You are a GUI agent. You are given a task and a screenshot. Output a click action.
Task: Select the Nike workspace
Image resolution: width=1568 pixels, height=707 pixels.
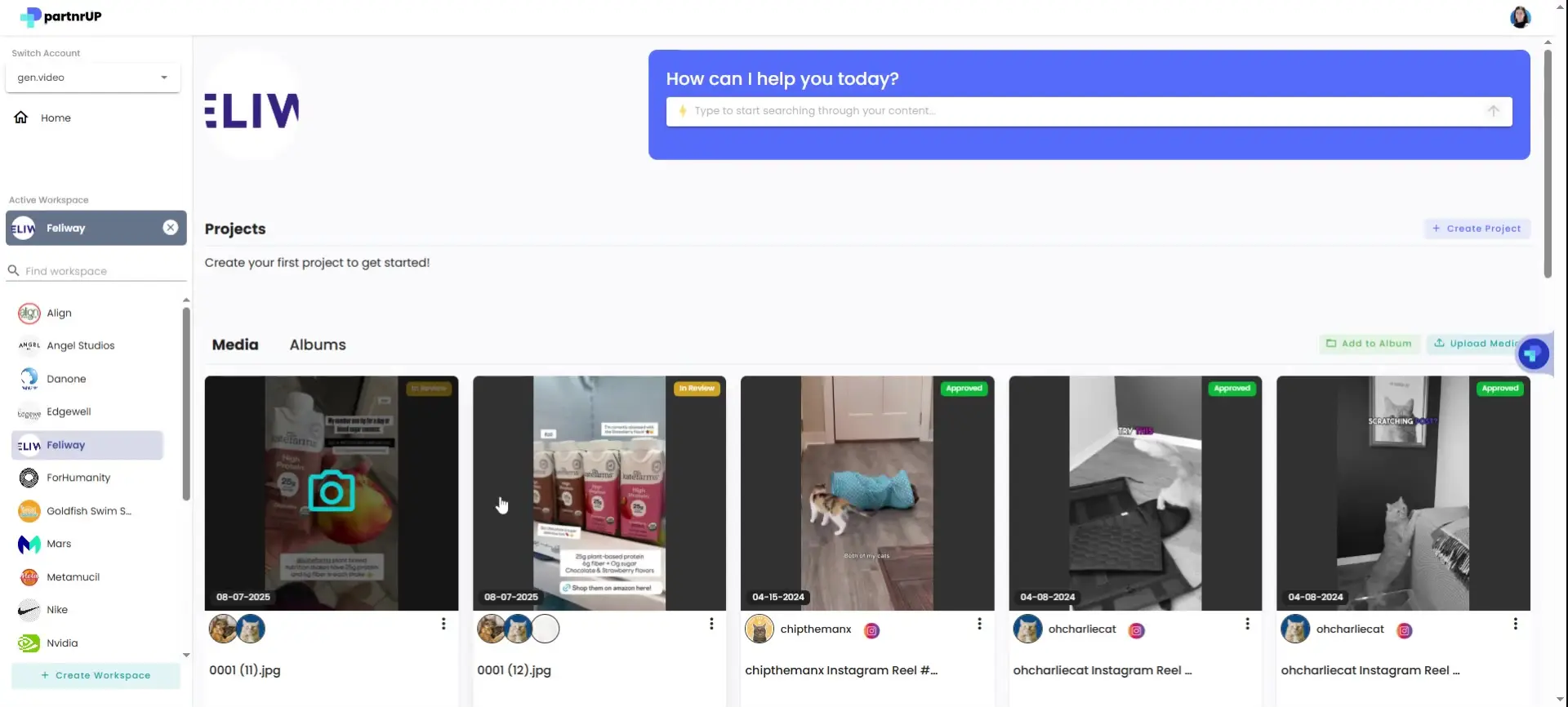(87, 610)
